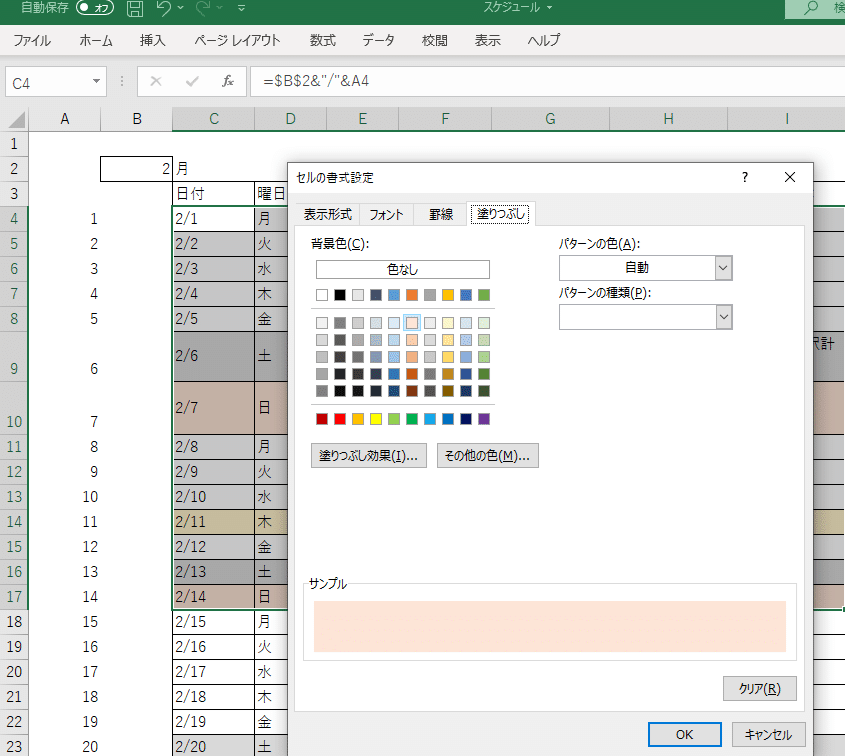The width and height of the screenshot is (845, 756).
Task: Switch to the 表示形式 tab
Action: point(328,214)
